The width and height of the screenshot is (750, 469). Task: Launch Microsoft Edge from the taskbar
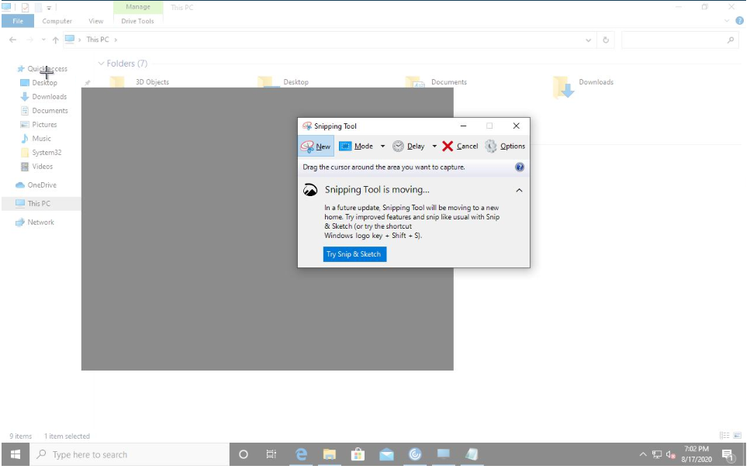tap(301, 454)
